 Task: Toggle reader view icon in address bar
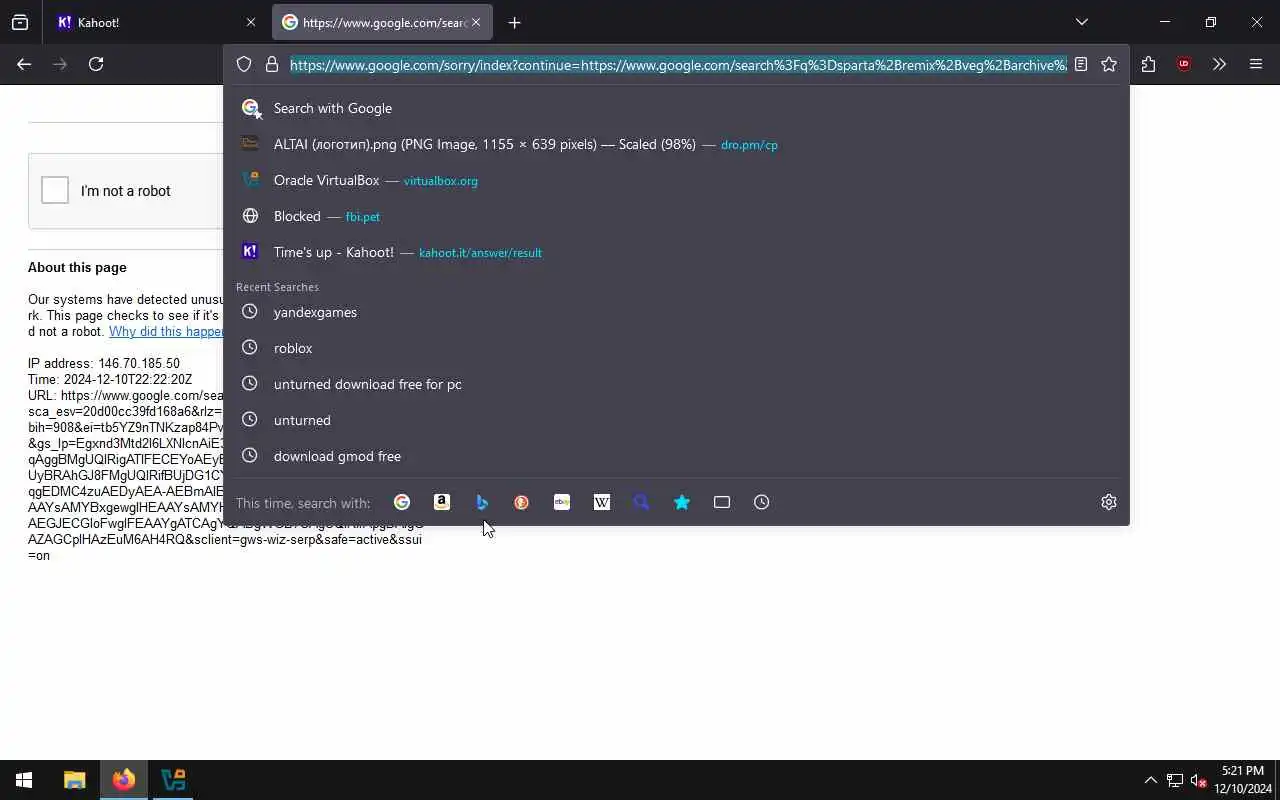pos(1081,64)
